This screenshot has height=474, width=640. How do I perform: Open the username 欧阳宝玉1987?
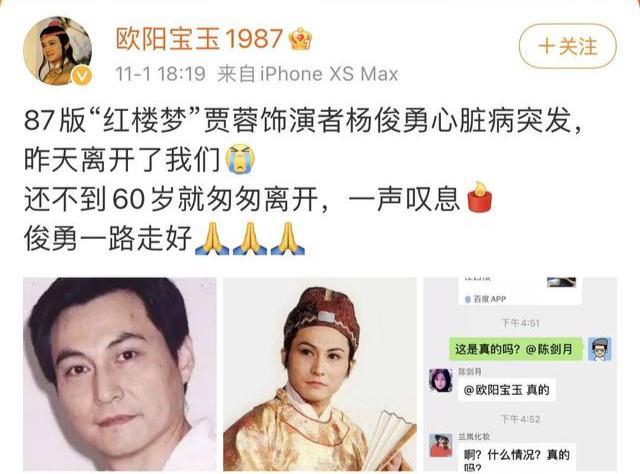click(x=199, y=39)
